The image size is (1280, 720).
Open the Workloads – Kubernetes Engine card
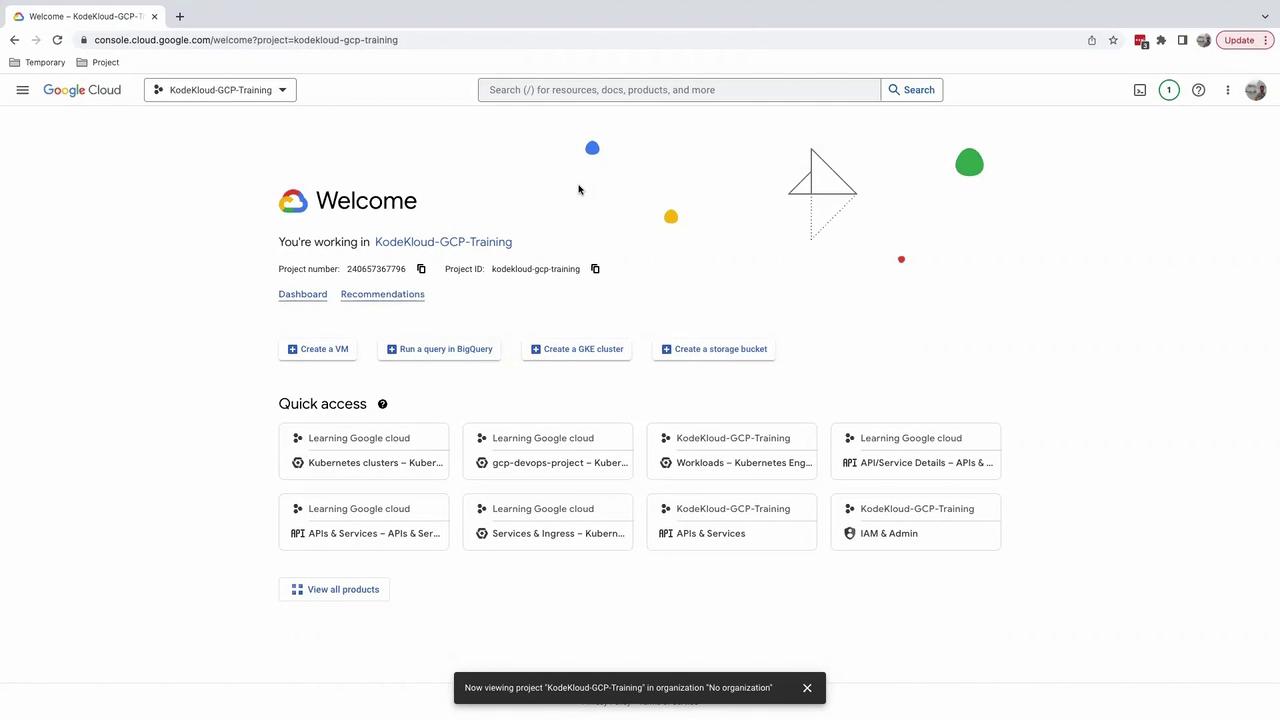(732, 451)
